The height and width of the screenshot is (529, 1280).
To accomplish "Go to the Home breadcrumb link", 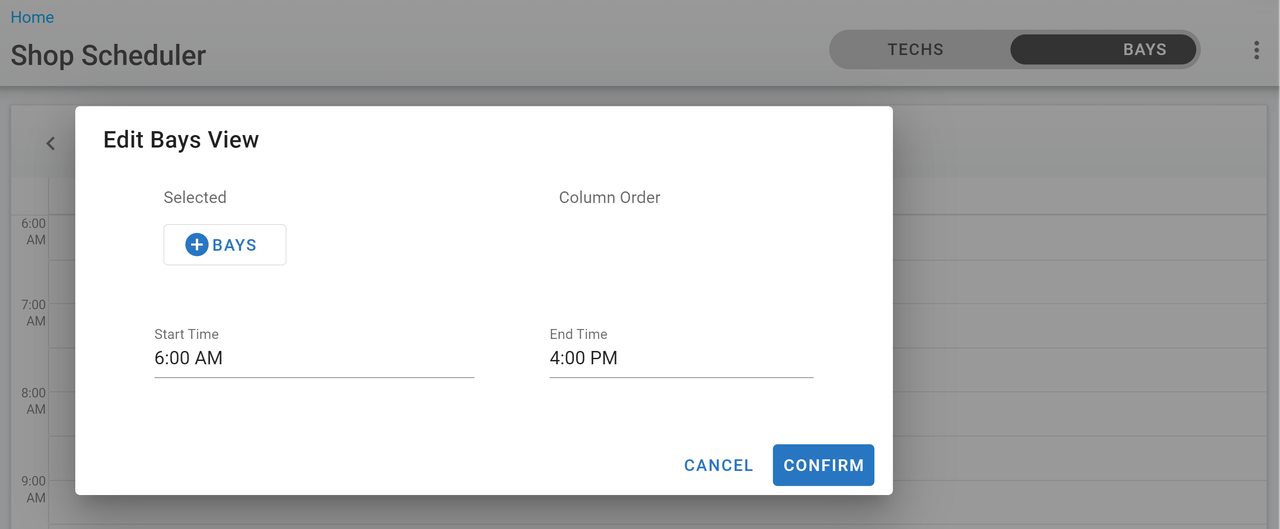I will [x=32, y=17].
